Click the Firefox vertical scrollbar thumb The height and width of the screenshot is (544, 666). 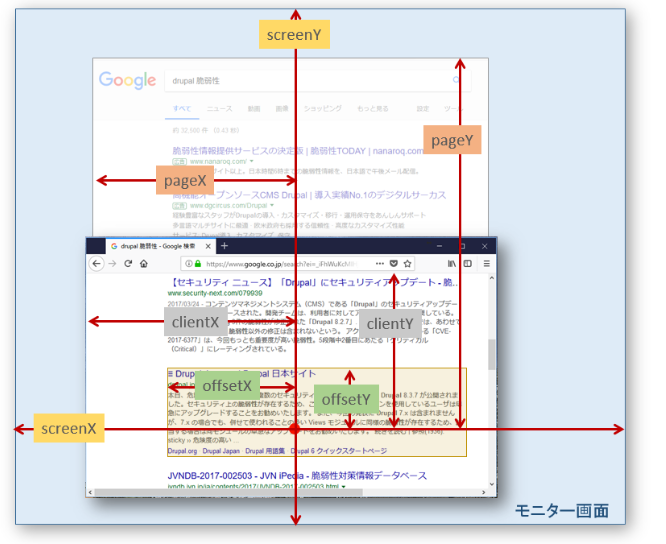coord(491,354)
